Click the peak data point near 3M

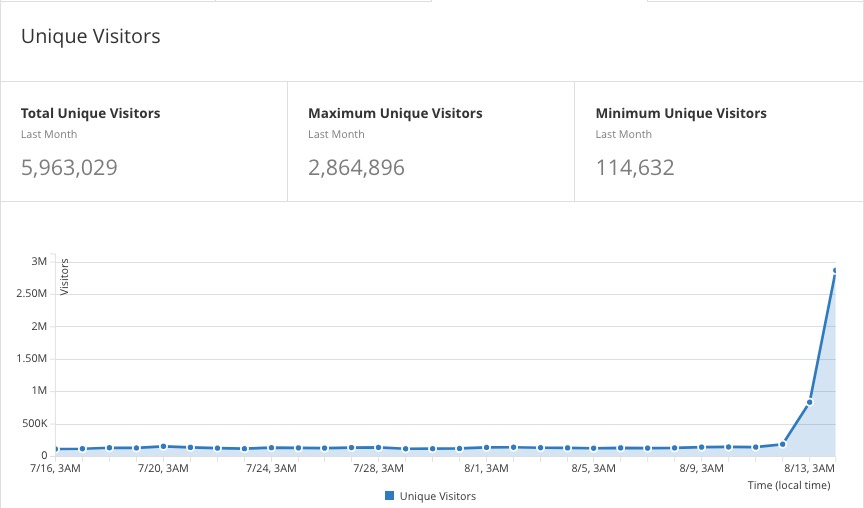click(835, 271)
